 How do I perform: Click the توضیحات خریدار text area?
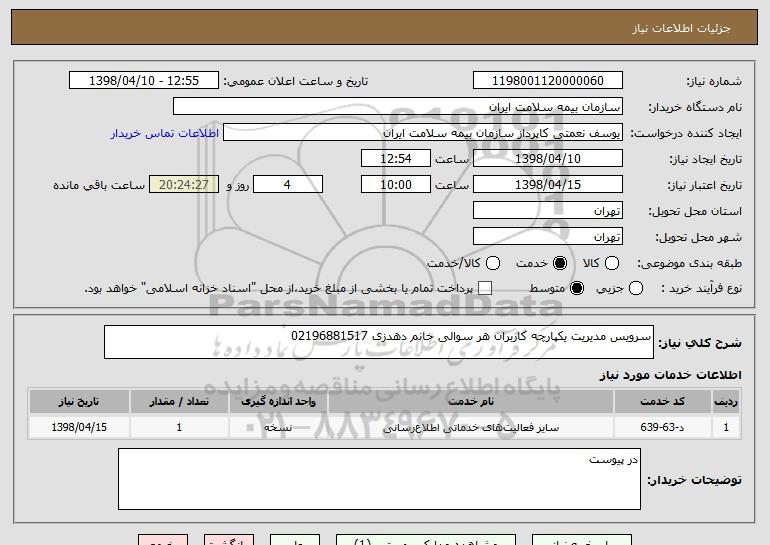point(379,479)
